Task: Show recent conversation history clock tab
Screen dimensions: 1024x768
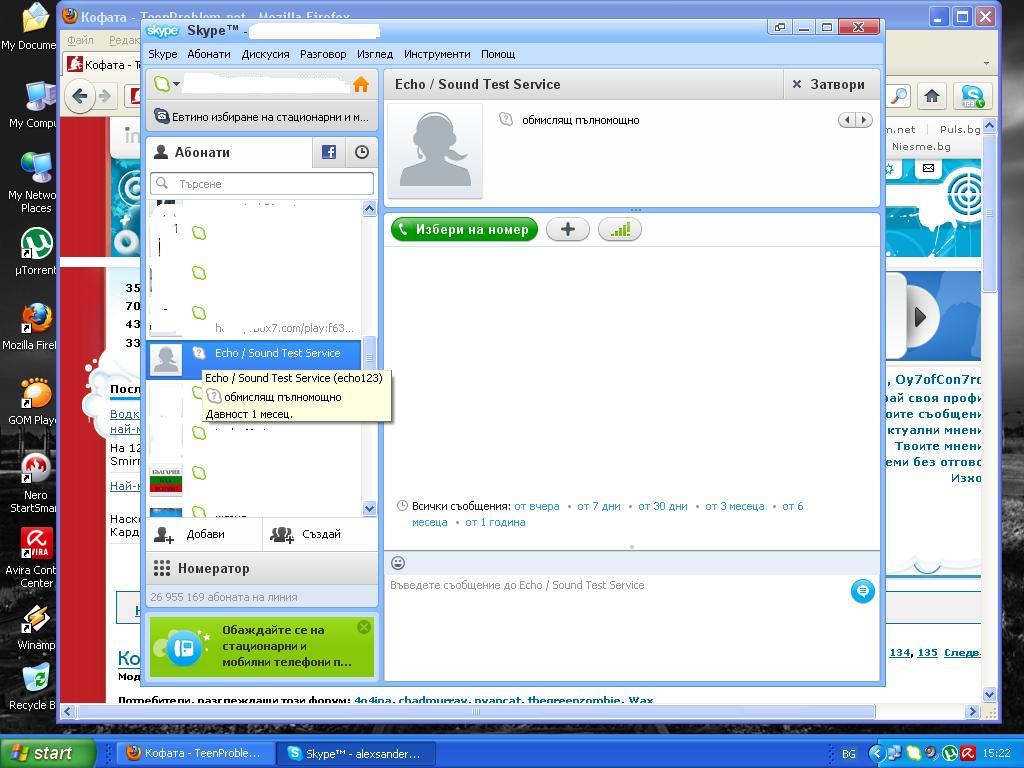Action: pos(361,152)
